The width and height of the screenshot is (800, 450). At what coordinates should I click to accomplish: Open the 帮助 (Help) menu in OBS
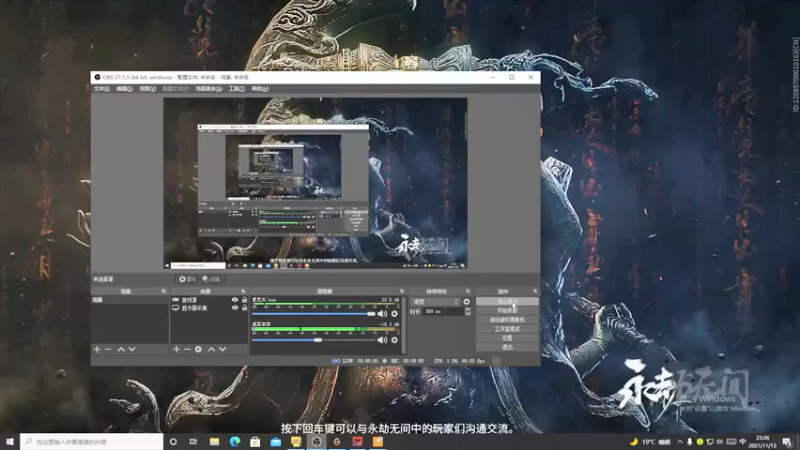[260, 89]
